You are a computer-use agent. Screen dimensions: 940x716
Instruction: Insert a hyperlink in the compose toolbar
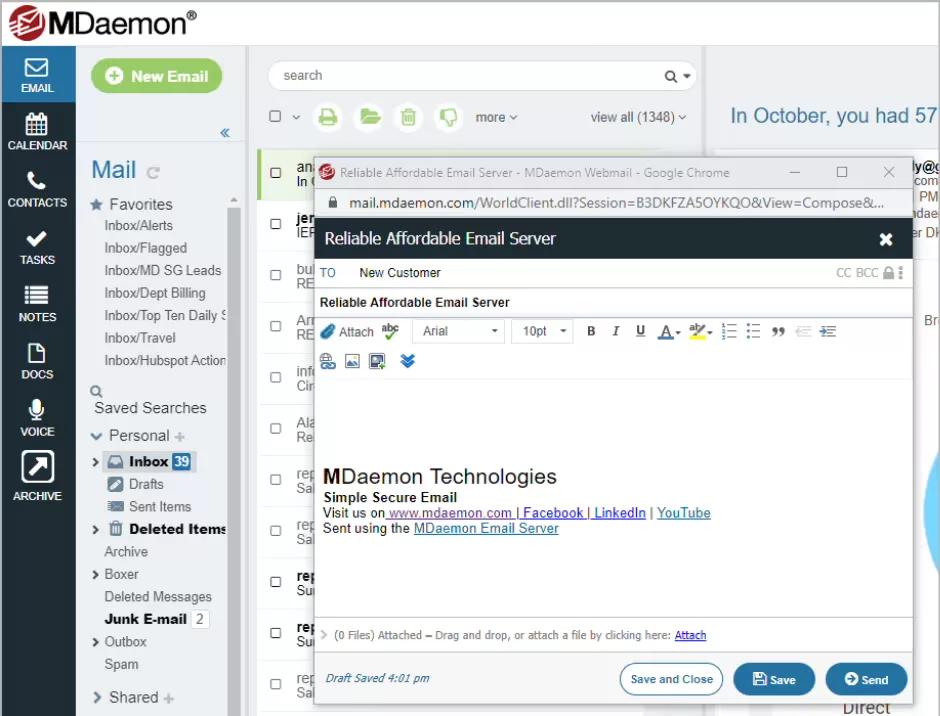[x=327, y=361]
